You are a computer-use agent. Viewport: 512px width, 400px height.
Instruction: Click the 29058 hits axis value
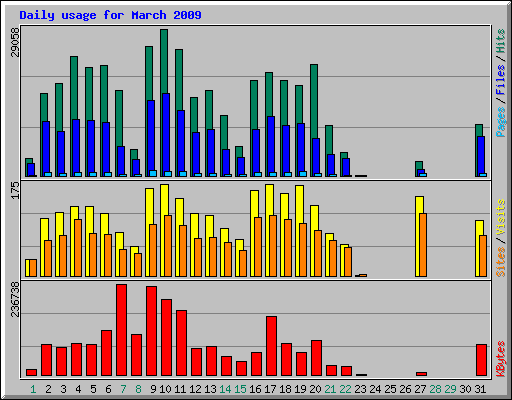pos(15,42)
